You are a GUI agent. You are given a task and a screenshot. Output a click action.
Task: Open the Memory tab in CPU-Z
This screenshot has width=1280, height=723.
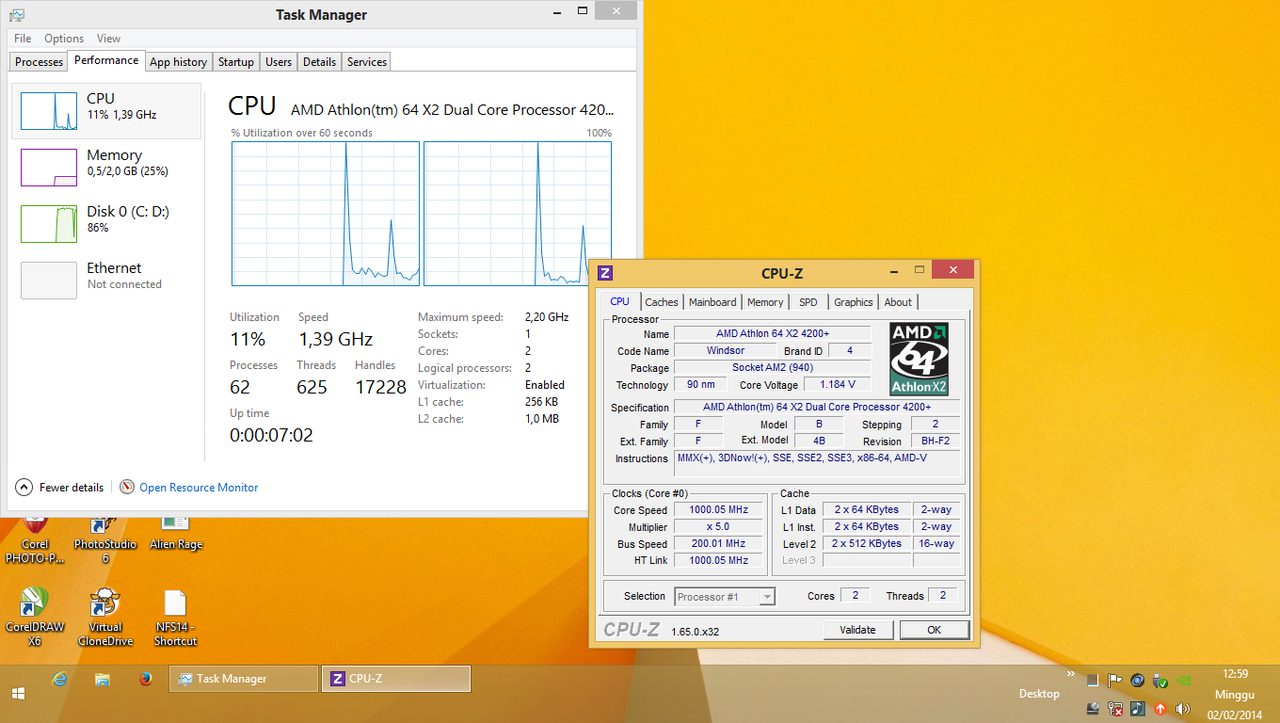(765, 302)
